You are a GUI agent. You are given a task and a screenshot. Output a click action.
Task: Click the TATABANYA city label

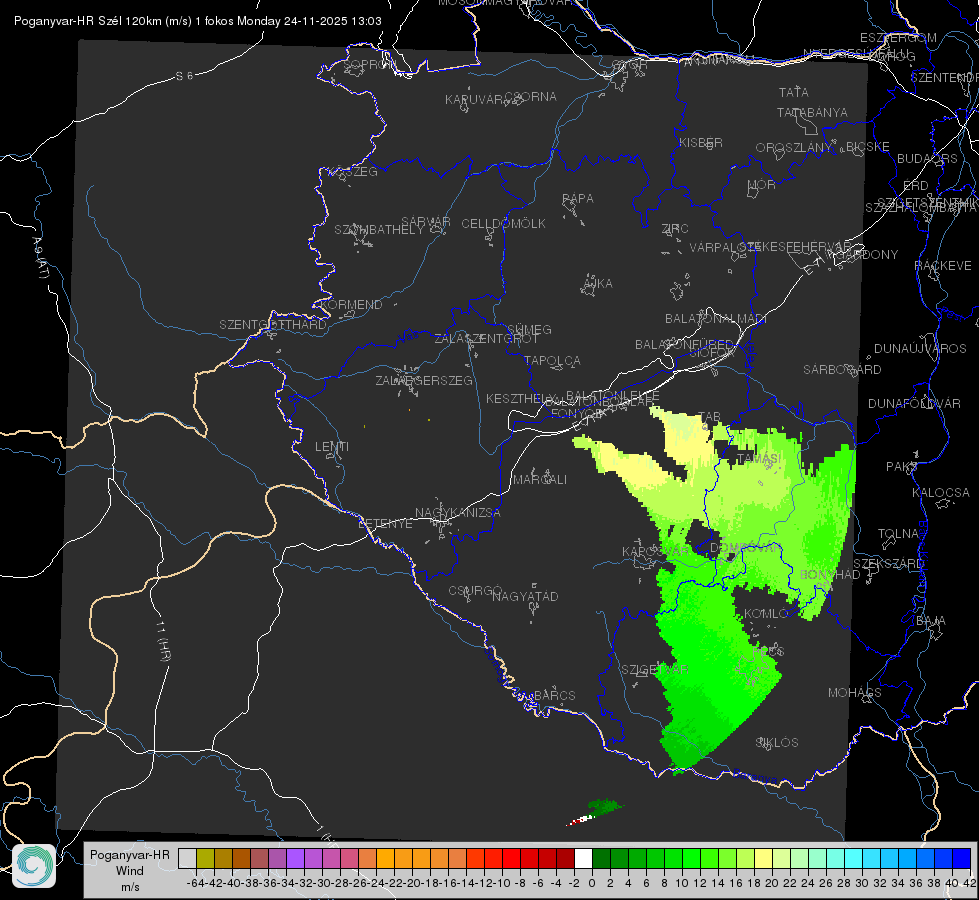[812, 112]
